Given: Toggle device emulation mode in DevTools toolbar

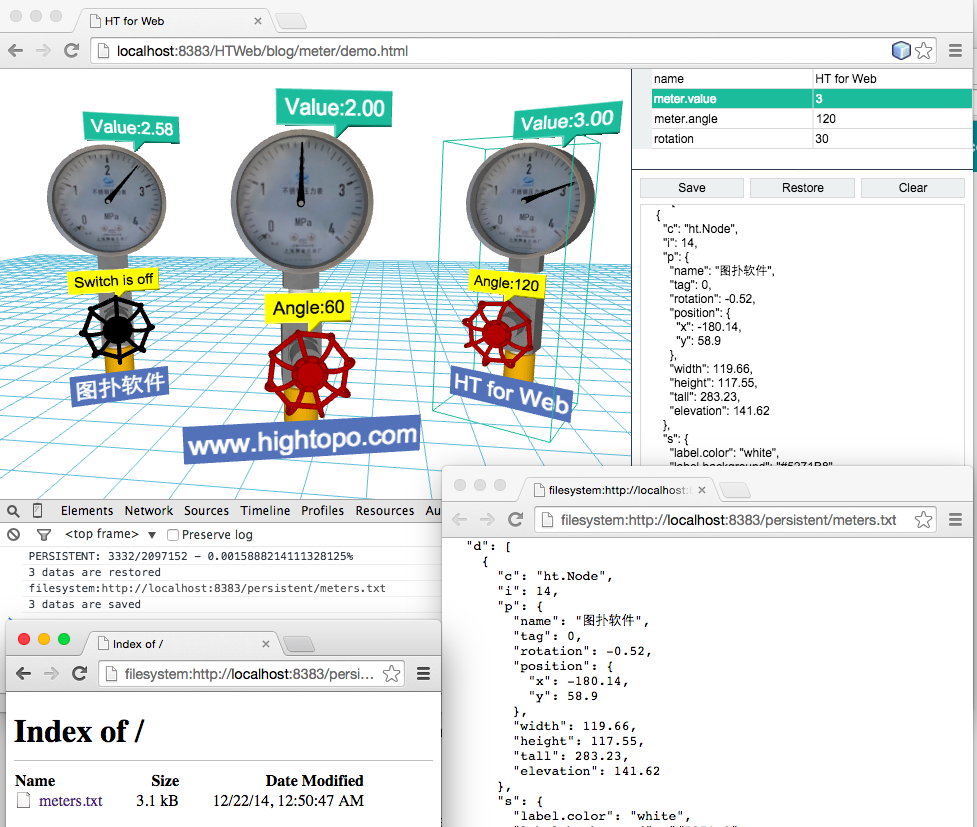Looking at the screenshot, I should 36,510.
